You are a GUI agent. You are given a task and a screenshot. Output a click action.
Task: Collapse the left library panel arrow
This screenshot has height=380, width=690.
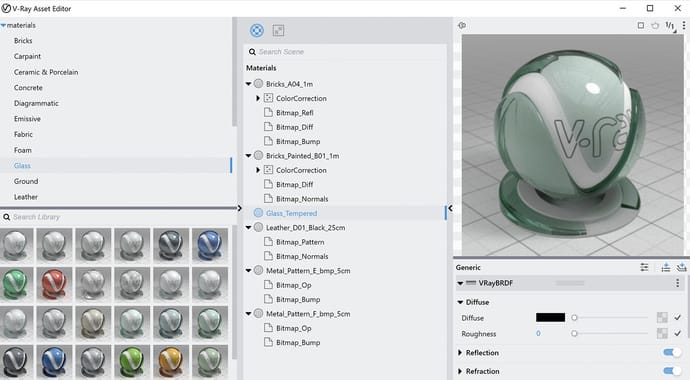pyautogui.click(x=239, y=208)
